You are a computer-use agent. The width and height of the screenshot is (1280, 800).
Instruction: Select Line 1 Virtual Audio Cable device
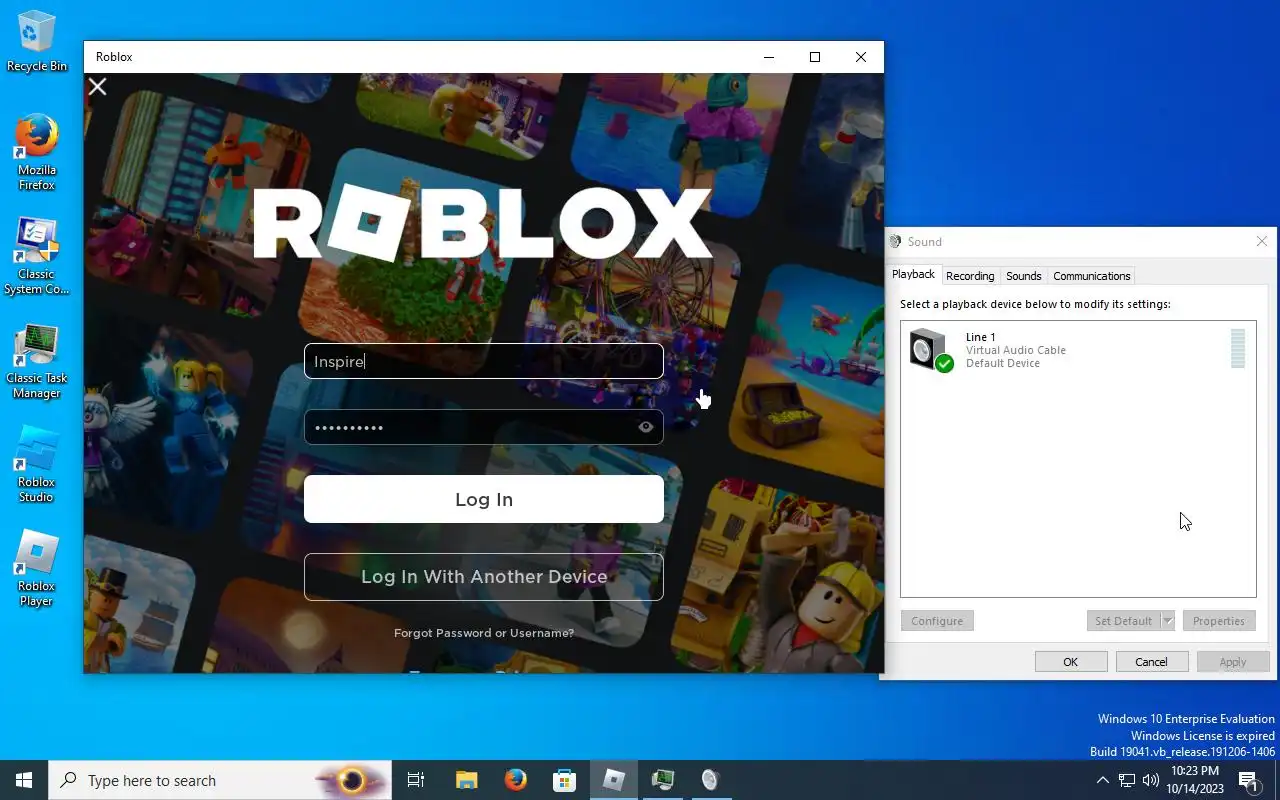pos(1078,350)
